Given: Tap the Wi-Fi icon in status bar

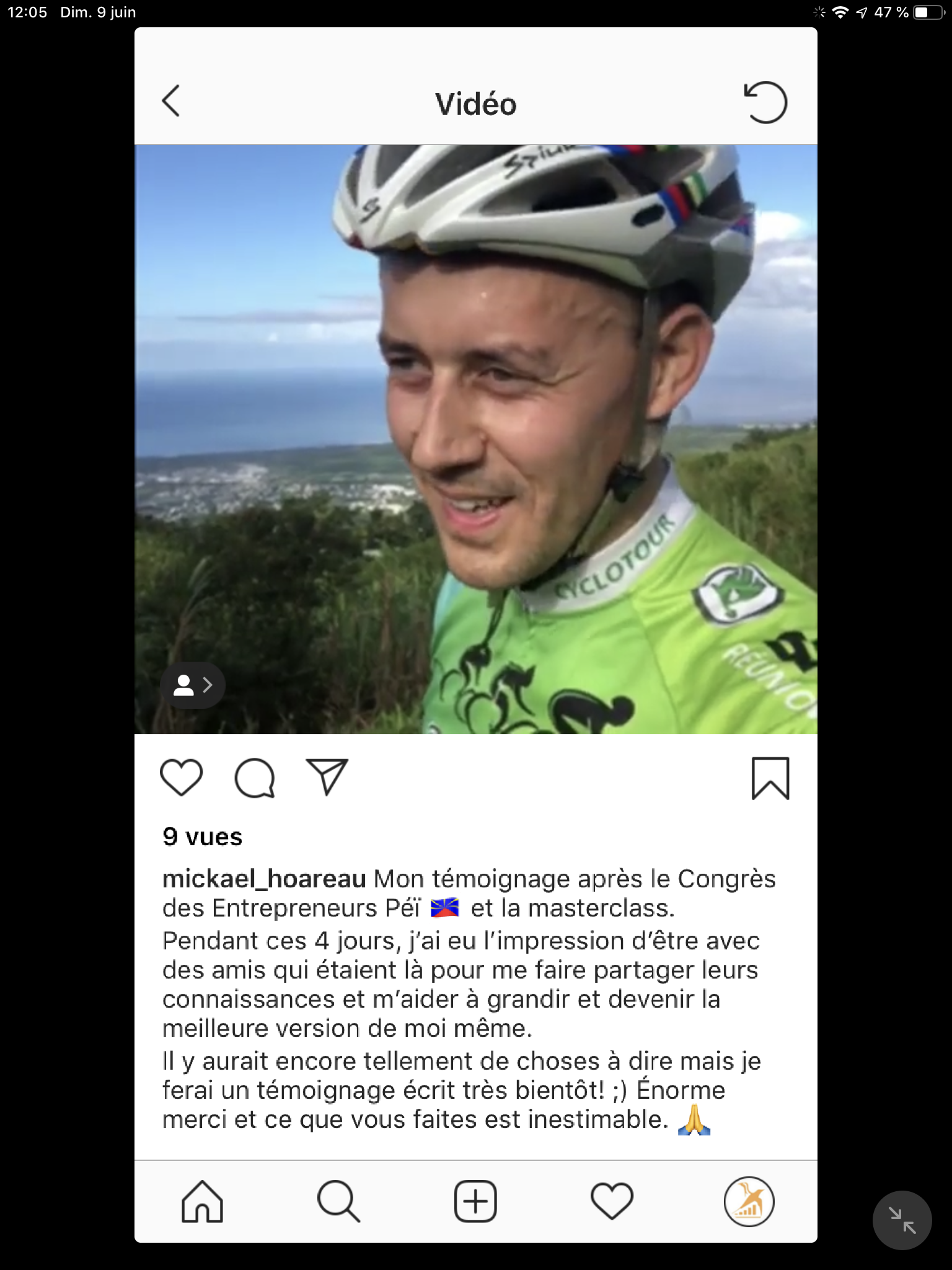Looking at the screenshot, I should [840, 12].
